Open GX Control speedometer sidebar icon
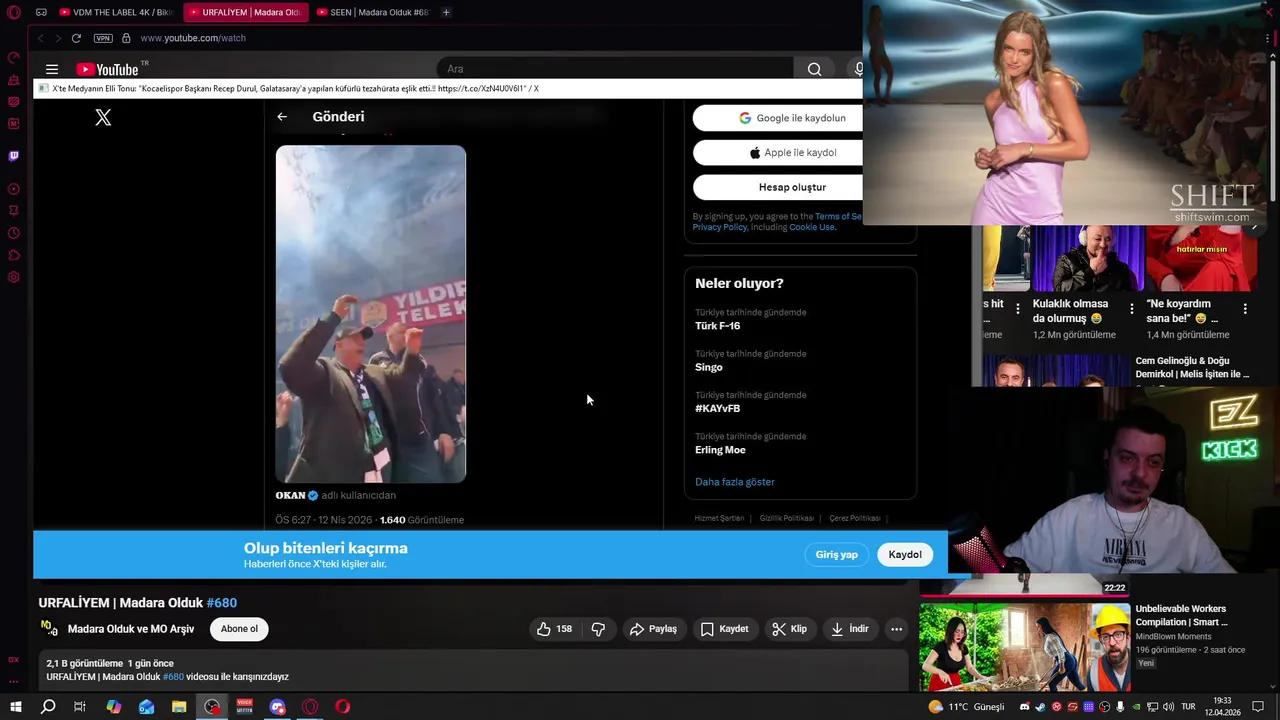1280x720 pixels. click(x=14, y=57)
